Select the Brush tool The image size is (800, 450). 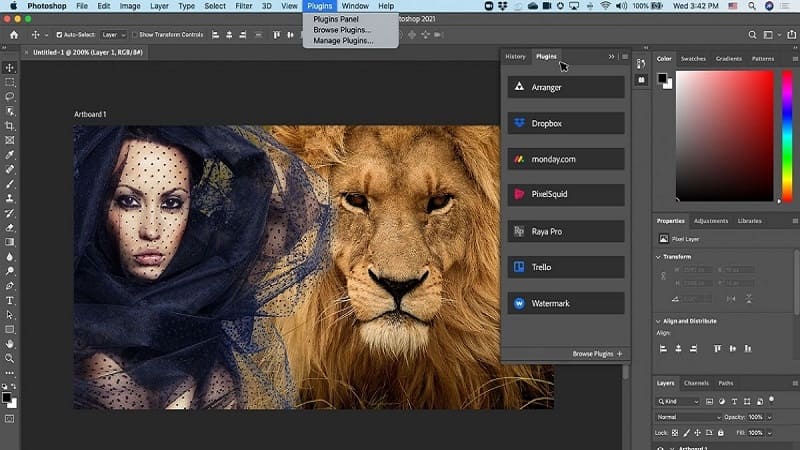coord(10,184)
